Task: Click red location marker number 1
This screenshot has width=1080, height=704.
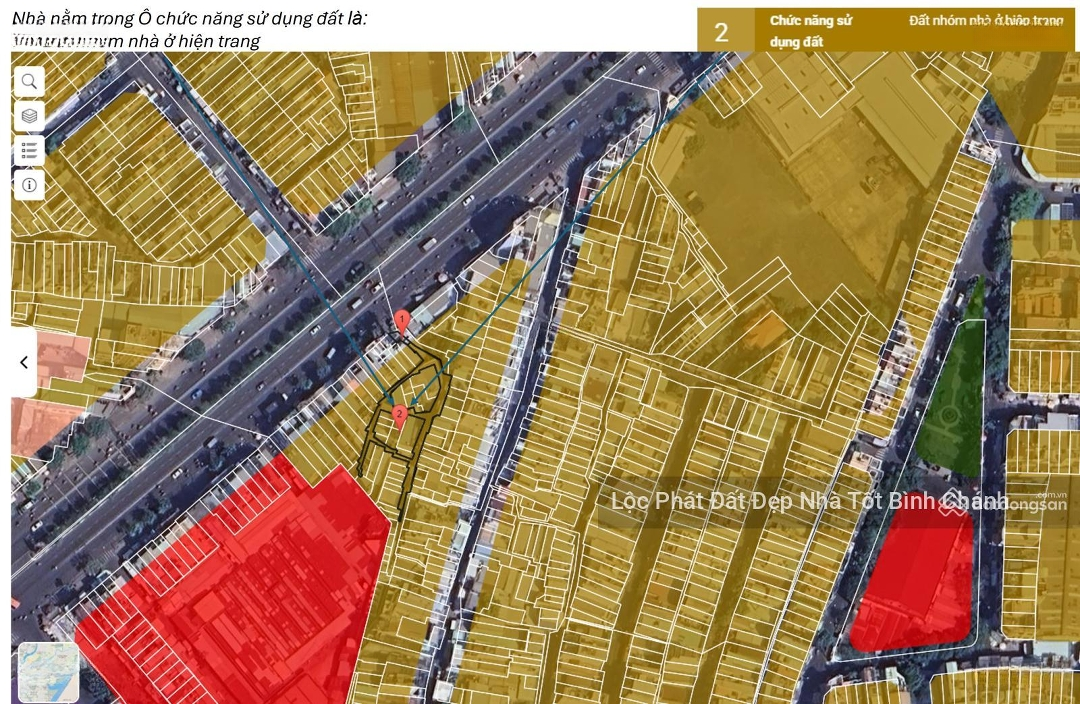Action: point(402,321)
